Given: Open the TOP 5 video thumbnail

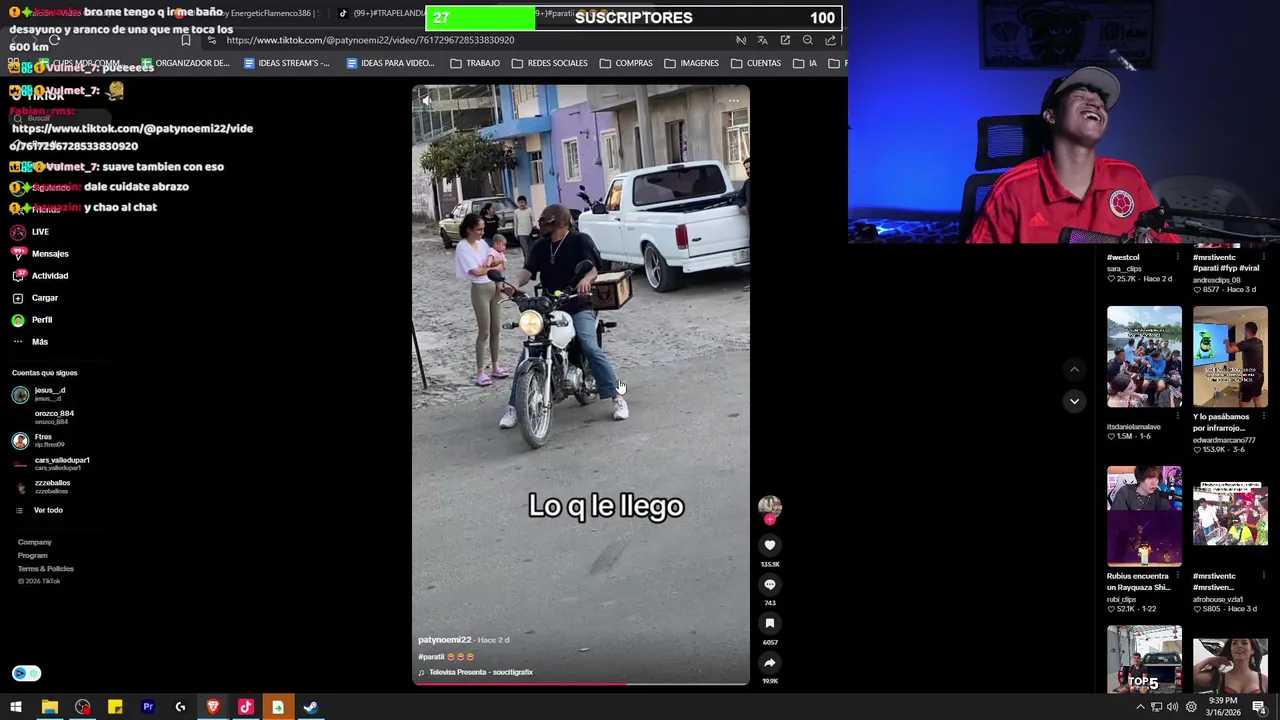Looking at the screenshot, I should pyautogui.click(x=1144, y=659).
